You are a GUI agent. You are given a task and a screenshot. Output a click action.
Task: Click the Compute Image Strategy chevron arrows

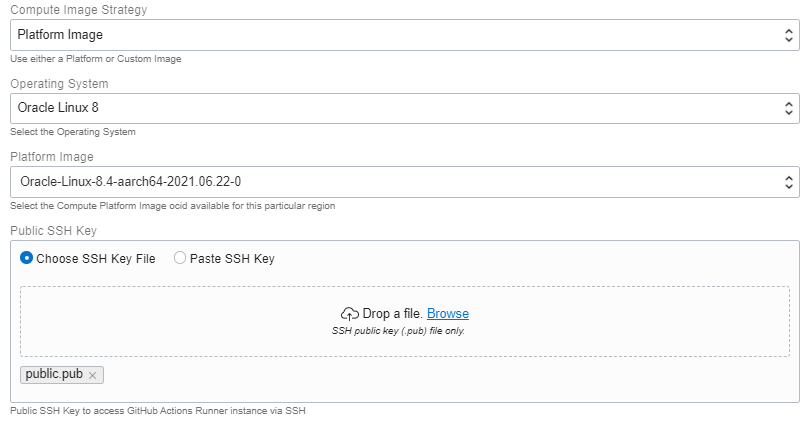pyautogui.click(x=788, y=35)
